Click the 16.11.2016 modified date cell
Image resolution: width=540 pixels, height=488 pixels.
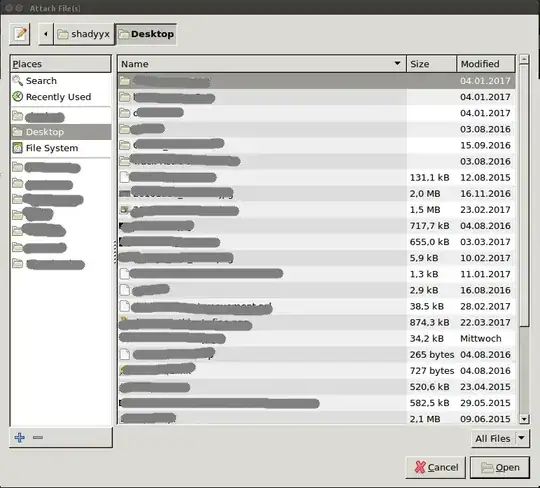(485, 194)
